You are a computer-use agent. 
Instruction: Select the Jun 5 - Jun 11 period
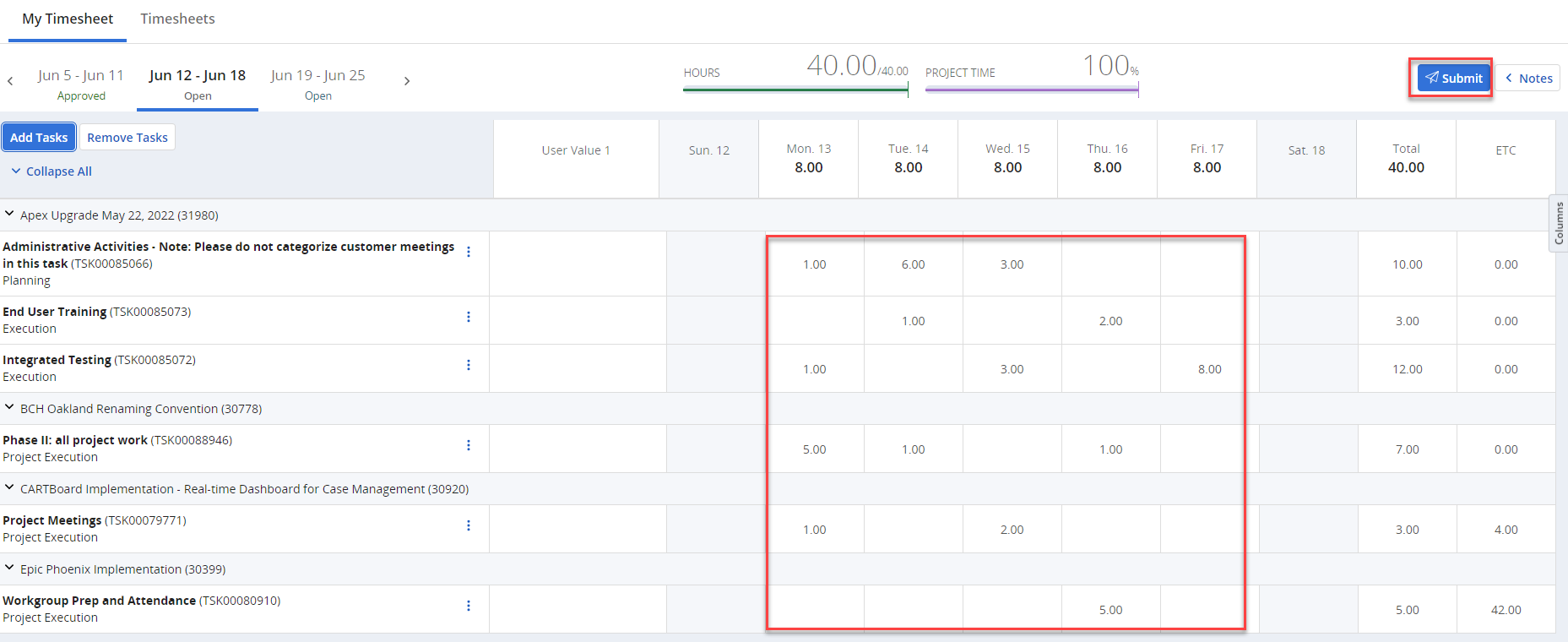[81, 84]
